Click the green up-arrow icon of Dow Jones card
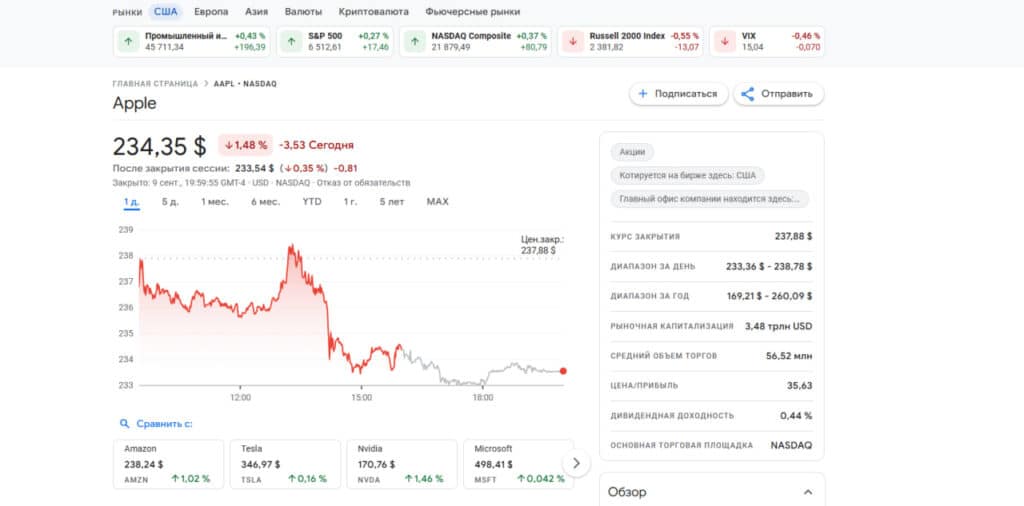The height and width of the screenshot is (506, 1024). [x=128, y=41]
